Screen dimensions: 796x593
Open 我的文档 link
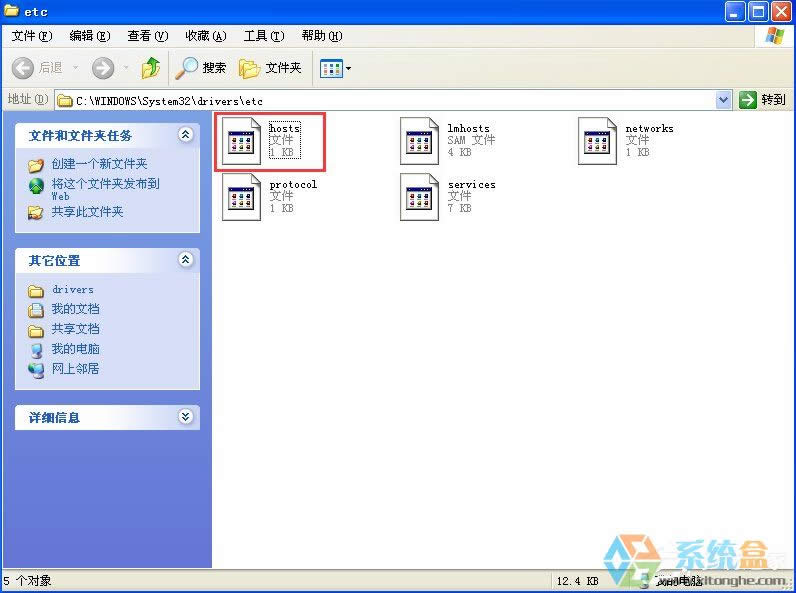click(75, 309)
